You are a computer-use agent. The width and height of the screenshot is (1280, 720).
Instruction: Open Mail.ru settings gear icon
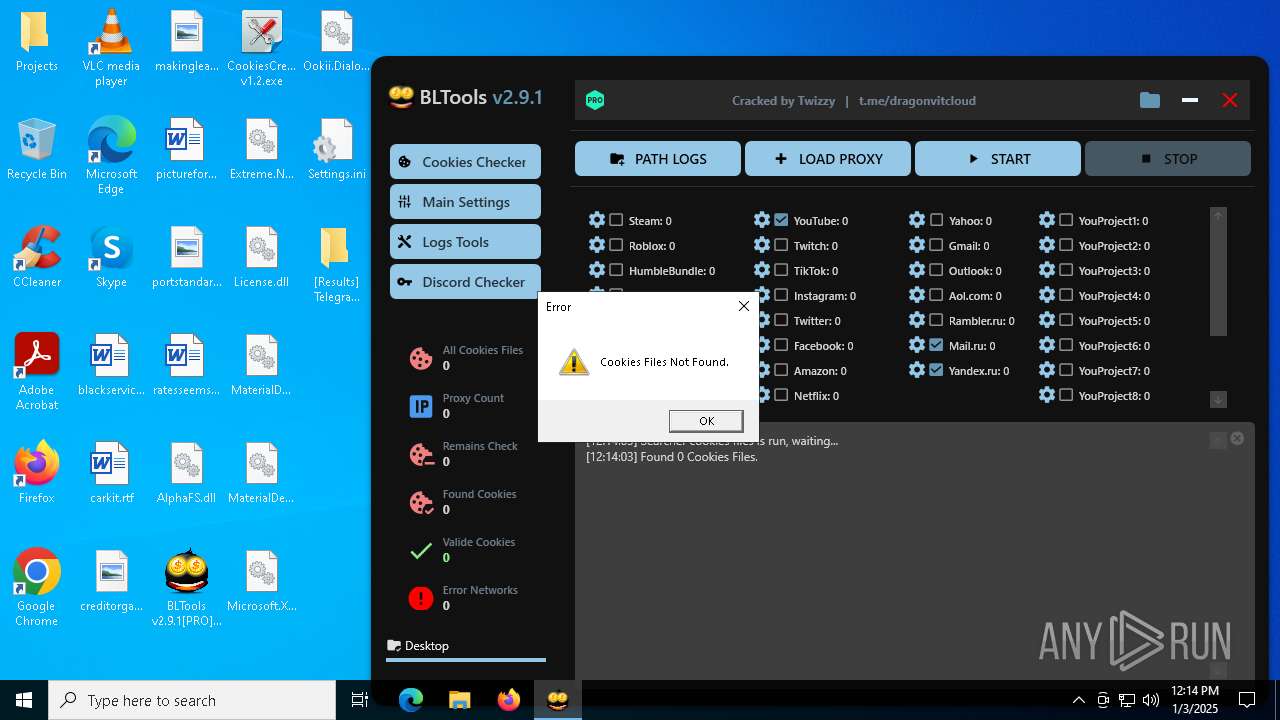[917, 345]
